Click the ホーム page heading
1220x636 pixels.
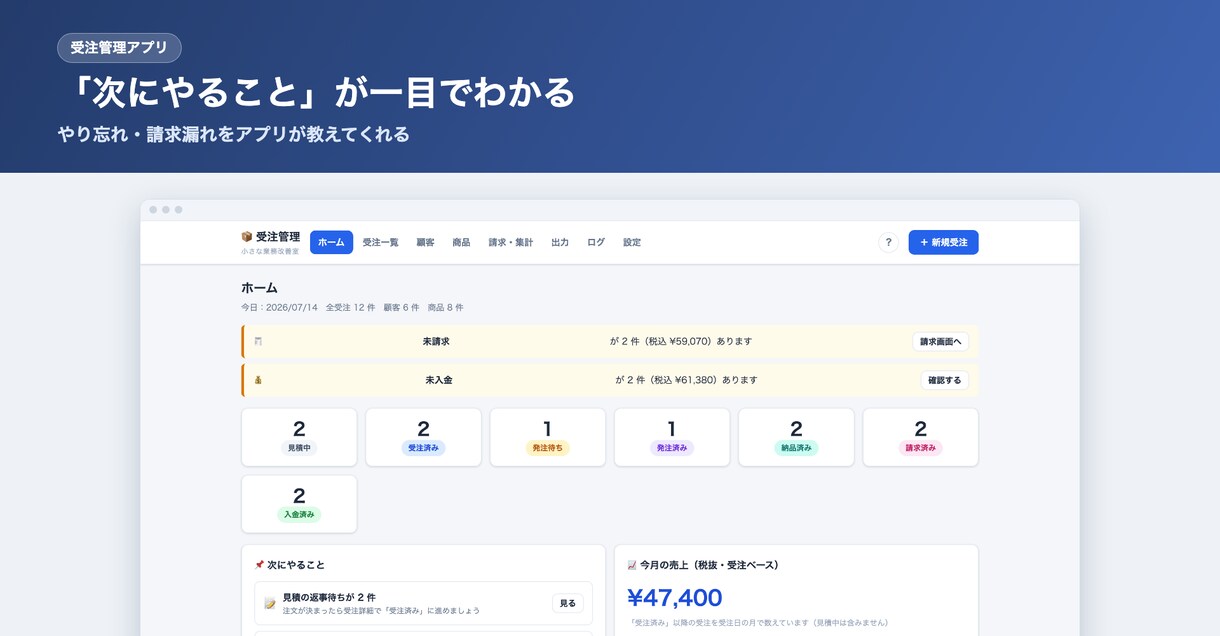pyautogui.click(x=260, y=288)
